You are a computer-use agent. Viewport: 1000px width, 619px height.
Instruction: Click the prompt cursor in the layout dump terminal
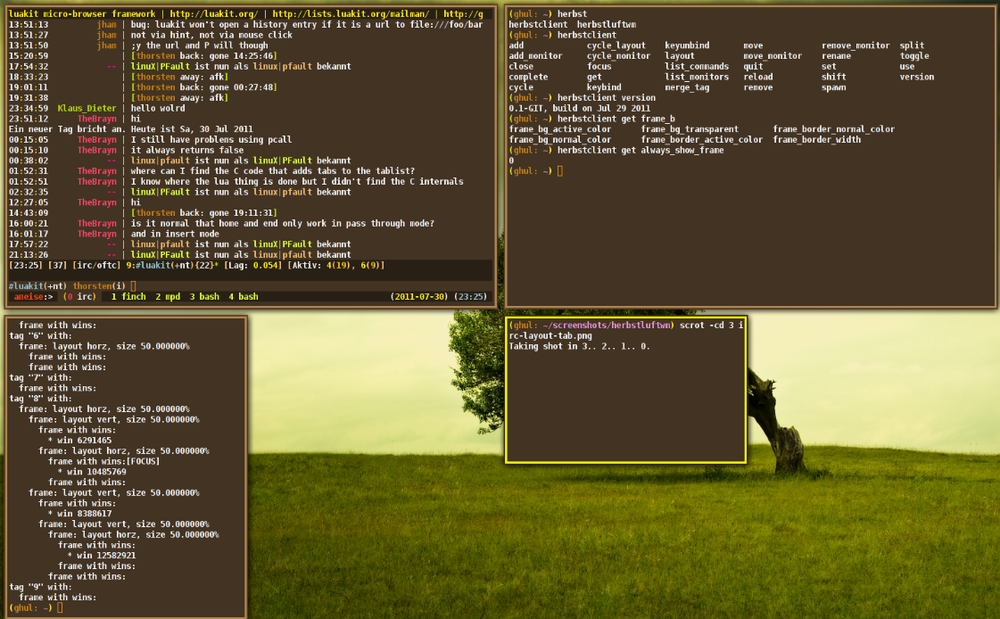point(60,608)
